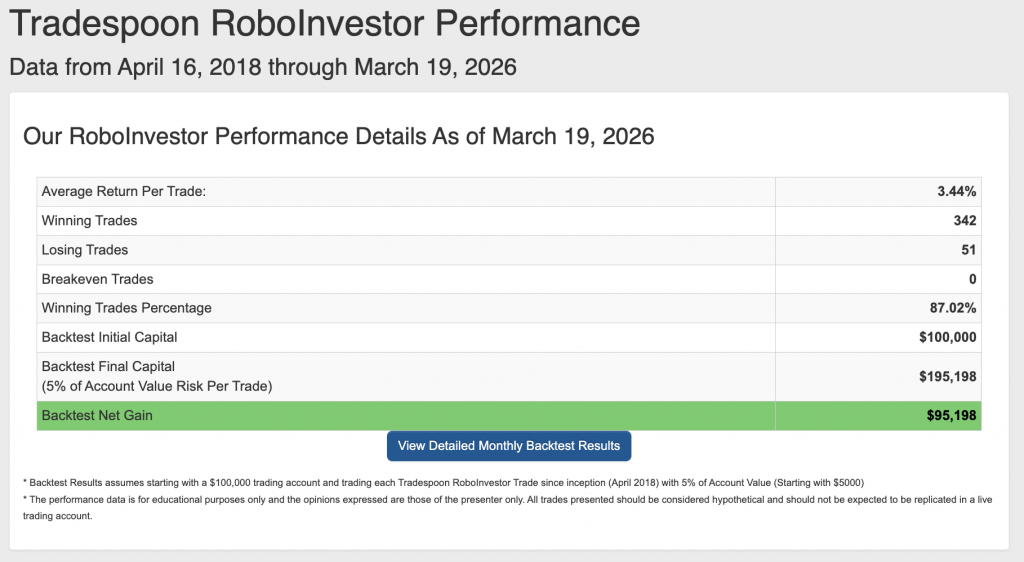Viewport: 1024px width, 562px height.
Task: Click the View Detailed Monthly Backtest Results button
Action: pyautogui.click(x=509, y=446)
